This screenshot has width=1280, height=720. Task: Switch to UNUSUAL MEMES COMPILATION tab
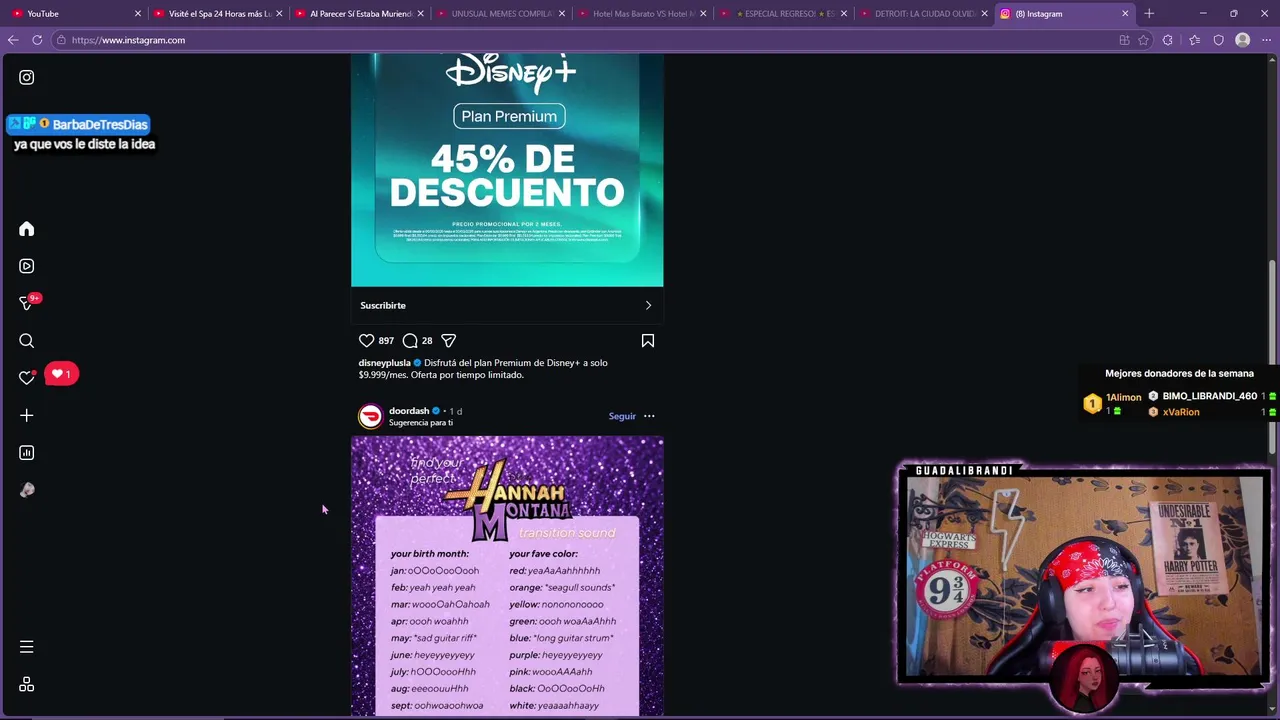pos(501,14)
